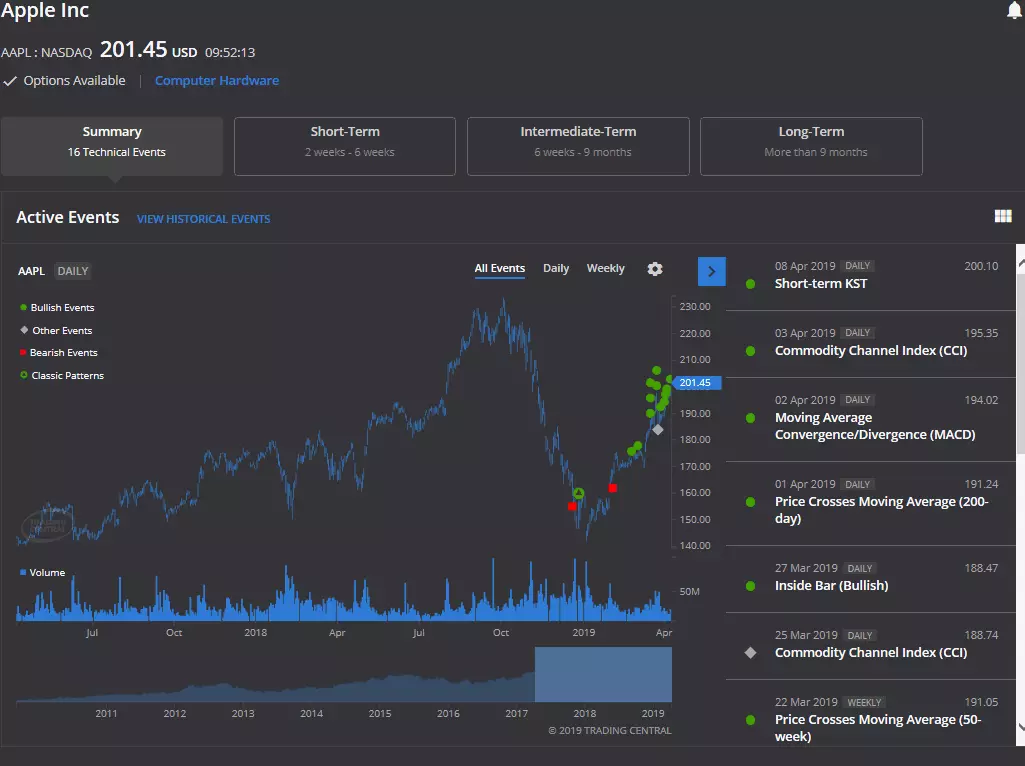The height and width of the screenshot is (766, 1025).
Task: Click the 201.45 current price label
Action: pyautogui.click(x=697, y=383)
